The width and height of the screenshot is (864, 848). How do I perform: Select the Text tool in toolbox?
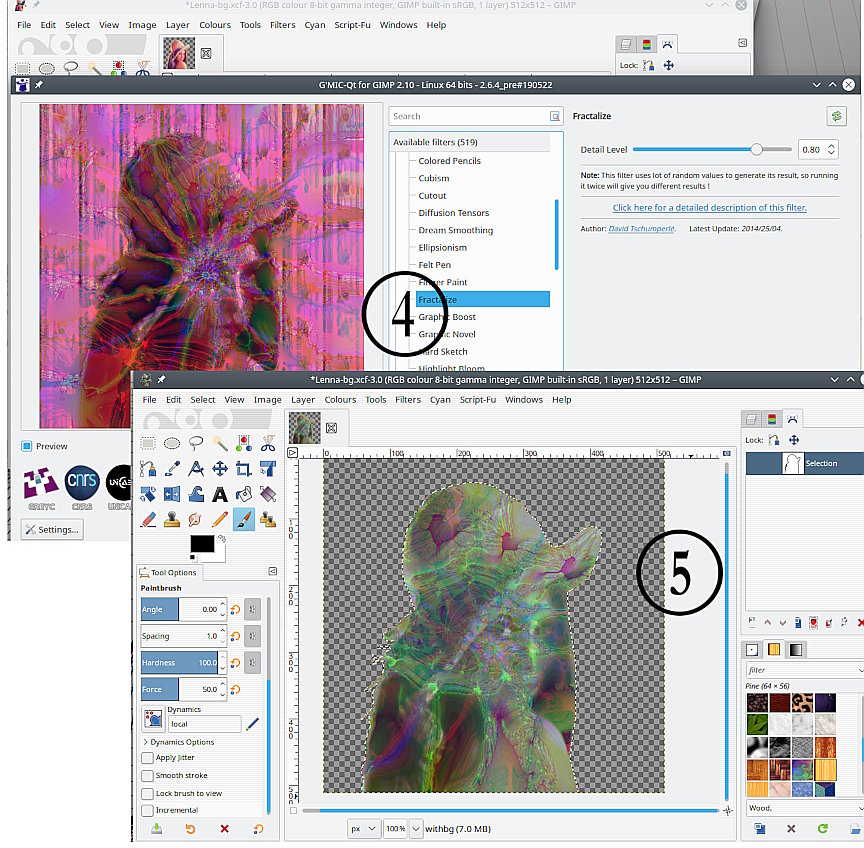pyautogui.click(x=220, y=494)
